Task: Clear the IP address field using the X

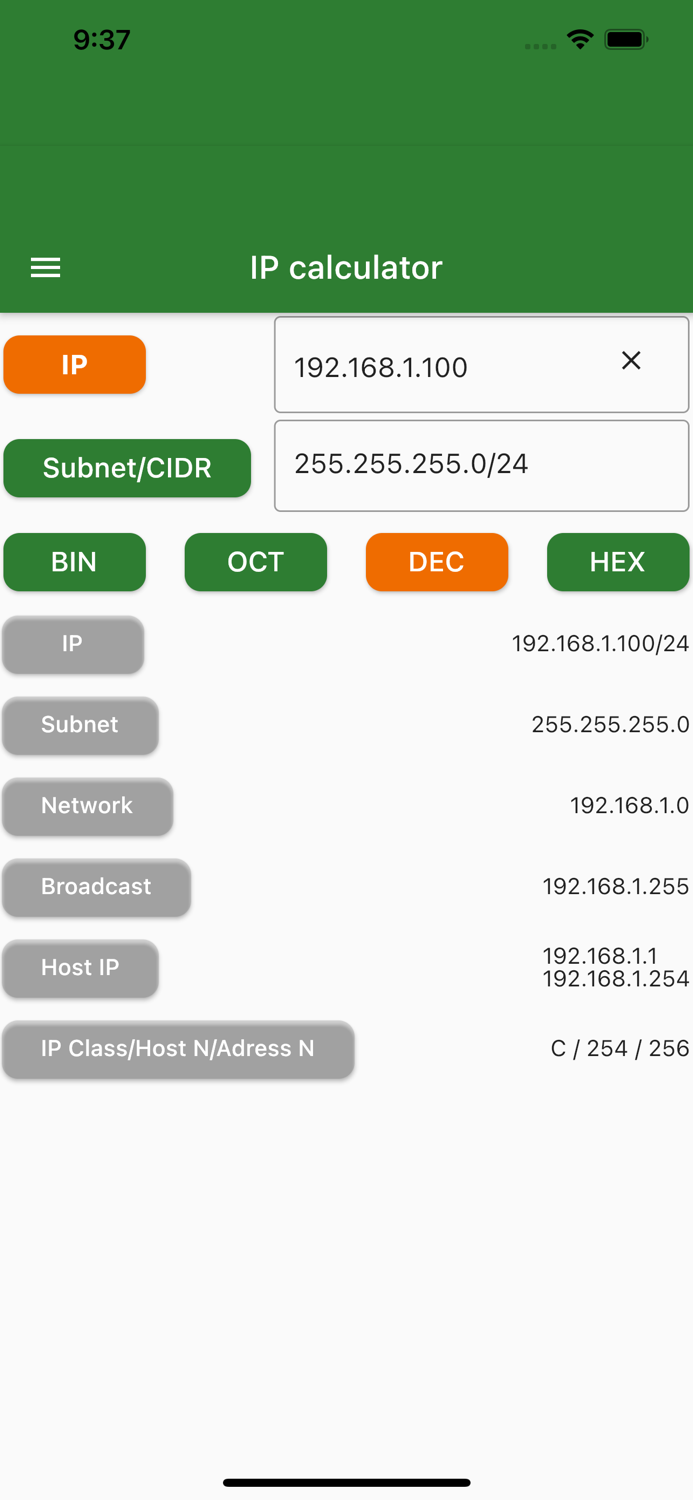Action: pyautogui.click(x=631, y=360)
